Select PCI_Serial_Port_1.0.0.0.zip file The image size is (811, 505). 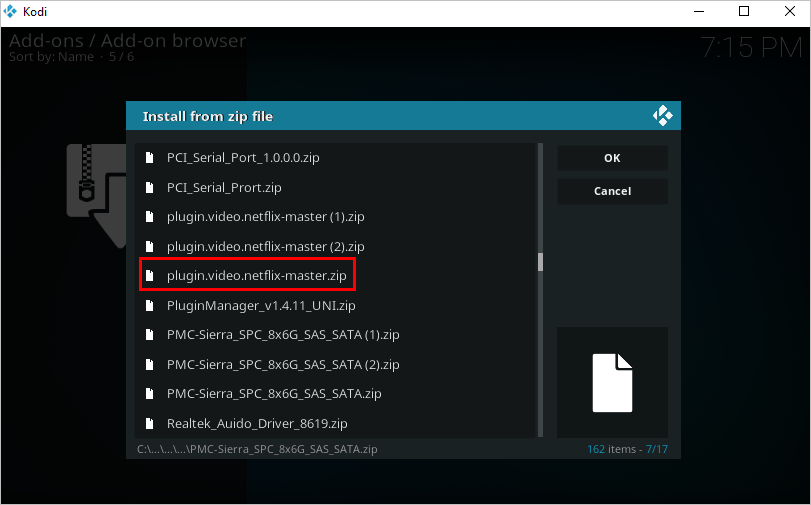click(336, 158)
